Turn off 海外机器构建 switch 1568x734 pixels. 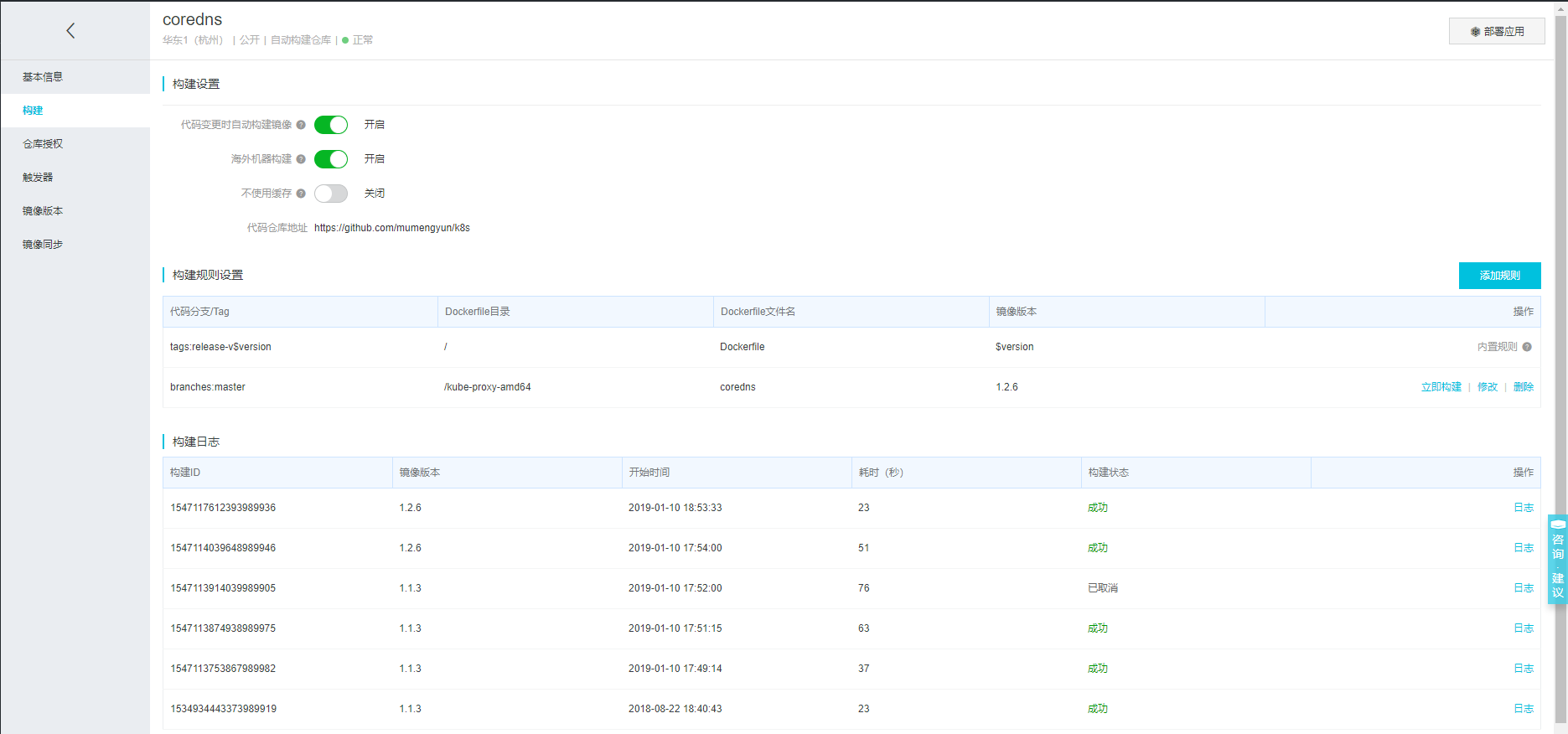pyautogui.click(x=331, y=159)
